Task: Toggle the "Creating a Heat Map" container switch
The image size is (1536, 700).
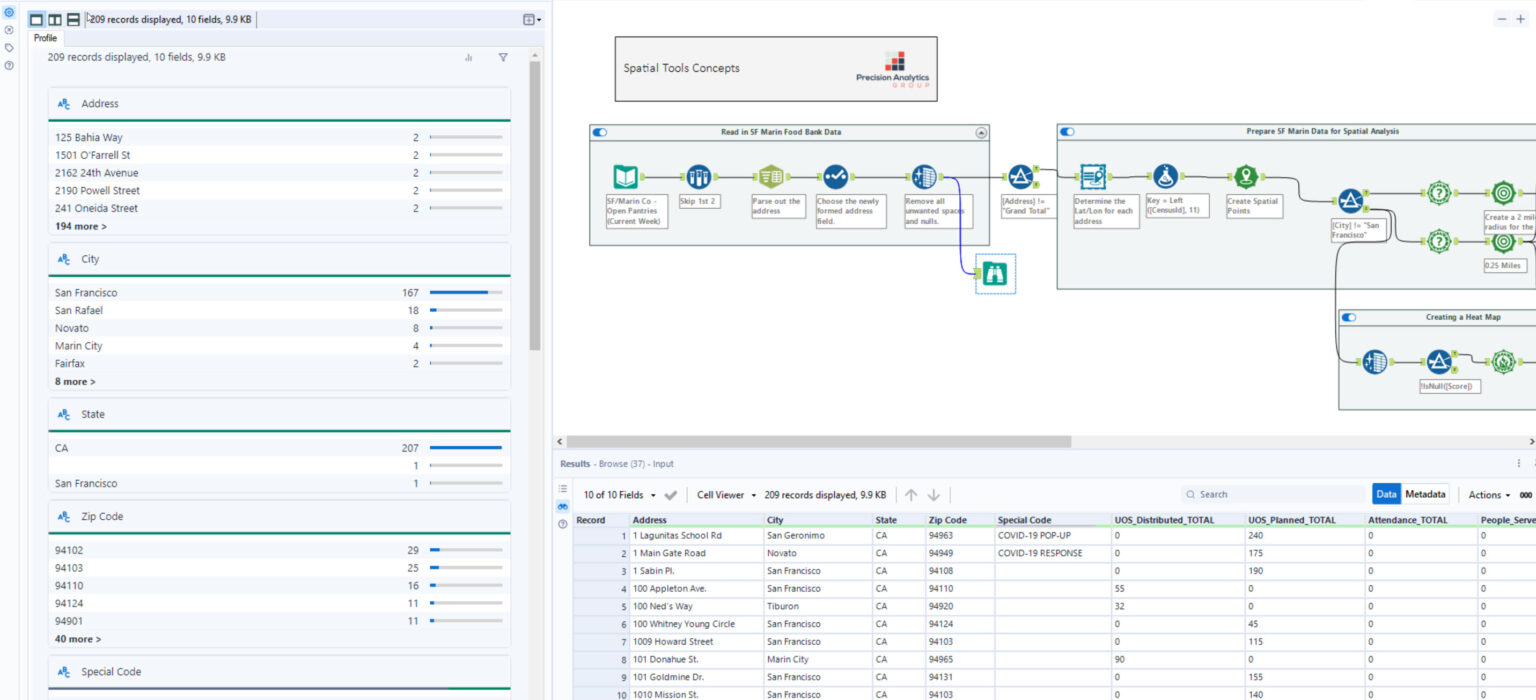Action: [x=1349, y=317]
